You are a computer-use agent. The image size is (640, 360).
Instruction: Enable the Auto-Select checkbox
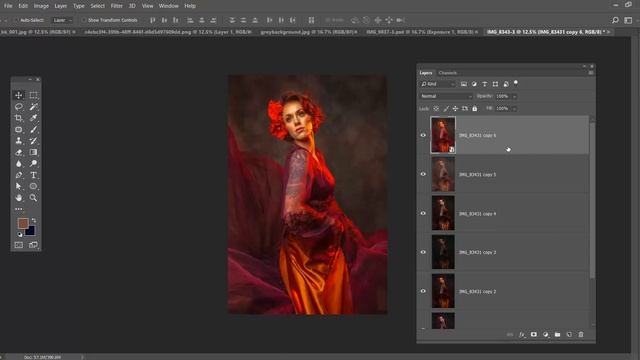point(16,20)
